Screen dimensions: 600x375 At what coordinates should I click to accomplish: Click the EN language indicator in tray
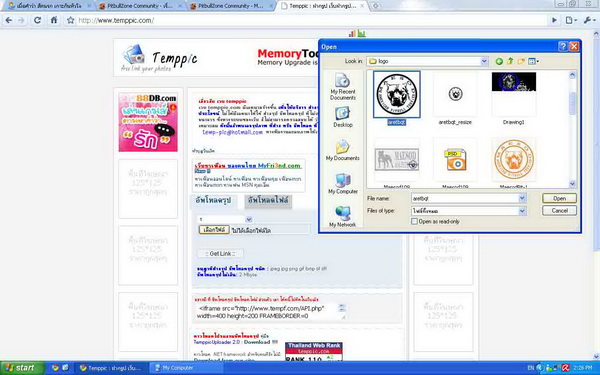tap(530, 368)
